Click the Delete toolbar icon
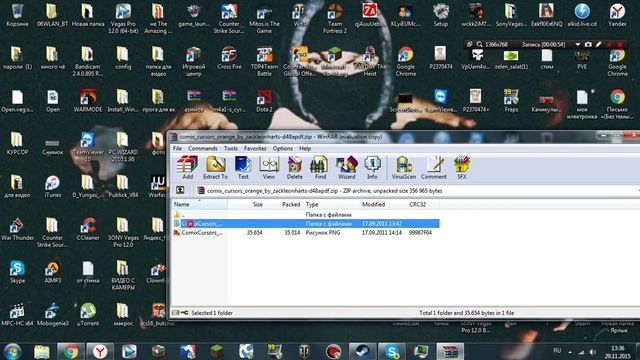This screenshot has width=640, height=360. (294, 167)
